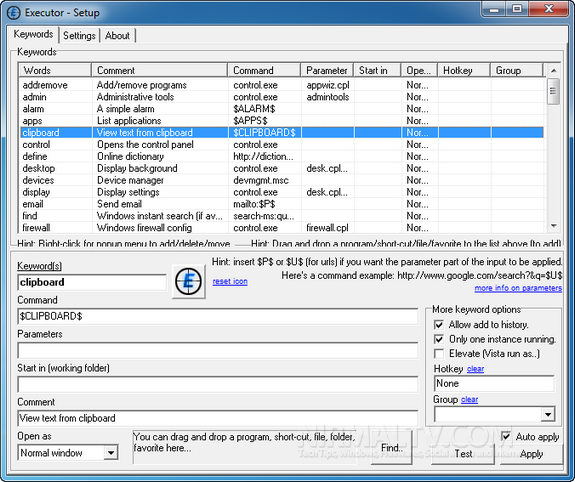The height and width of the screenshot is (482, 575).
Task: Click the mailto:$P$ command cell
Action: [x=254, y=204]
